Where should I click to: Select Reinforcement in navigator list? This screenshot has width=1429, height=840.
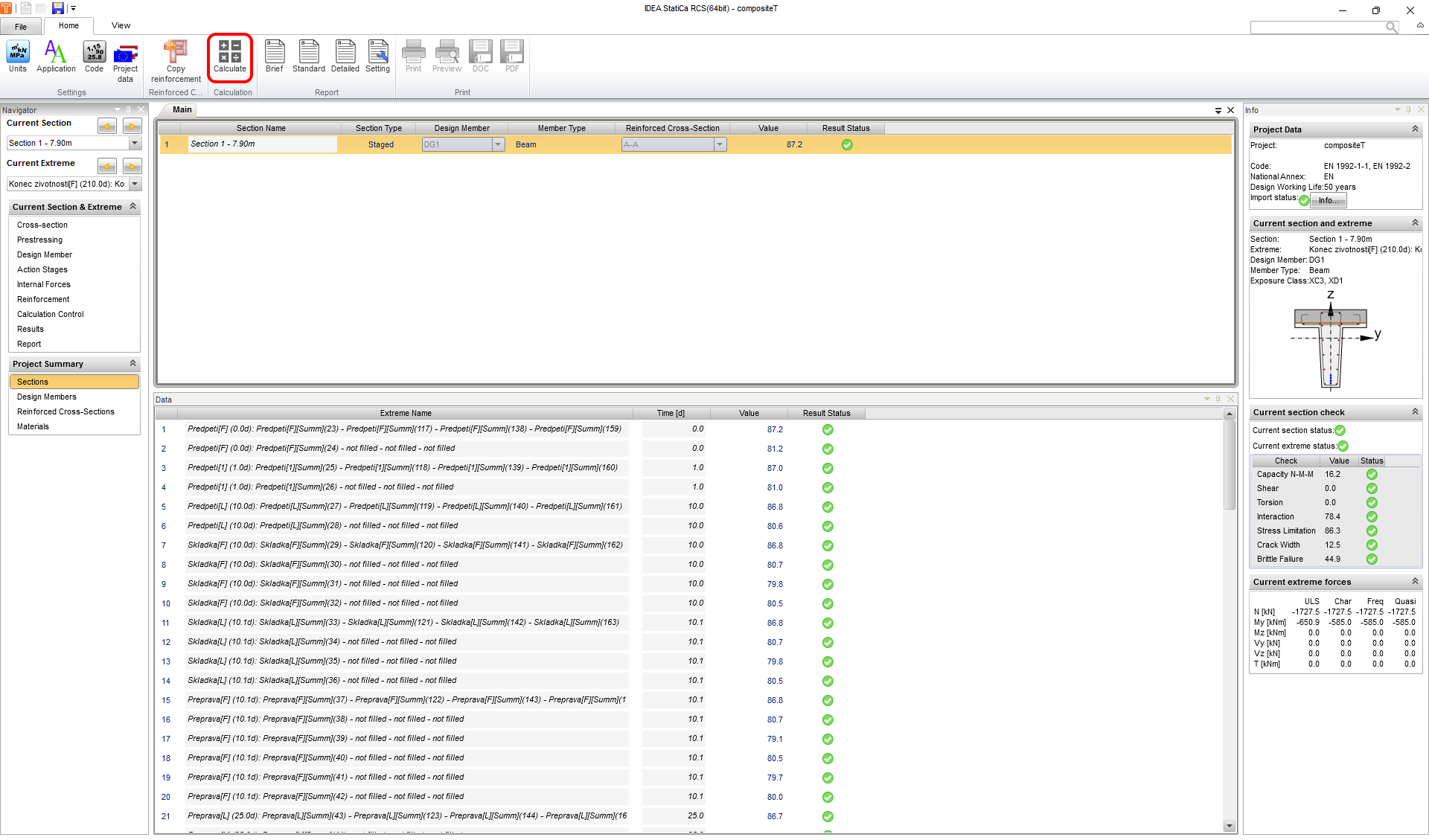(43, 299)
